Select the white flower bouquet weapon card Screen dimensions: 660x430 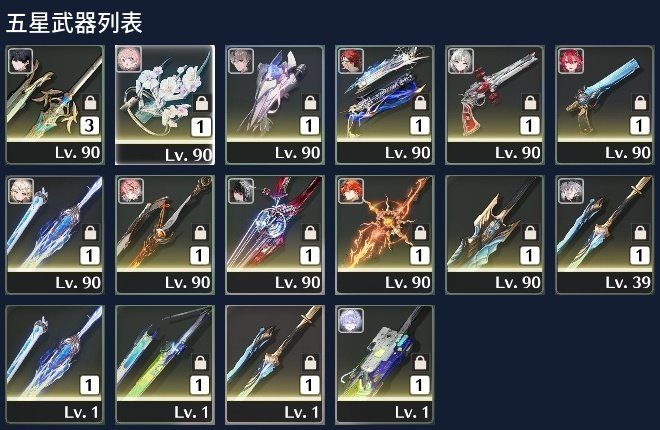(165, 105)
